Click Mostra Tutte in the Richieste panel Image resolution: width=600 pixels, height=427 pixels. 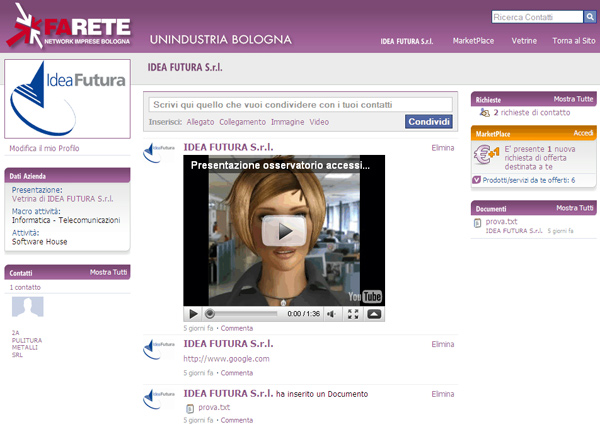coord(573,99)
